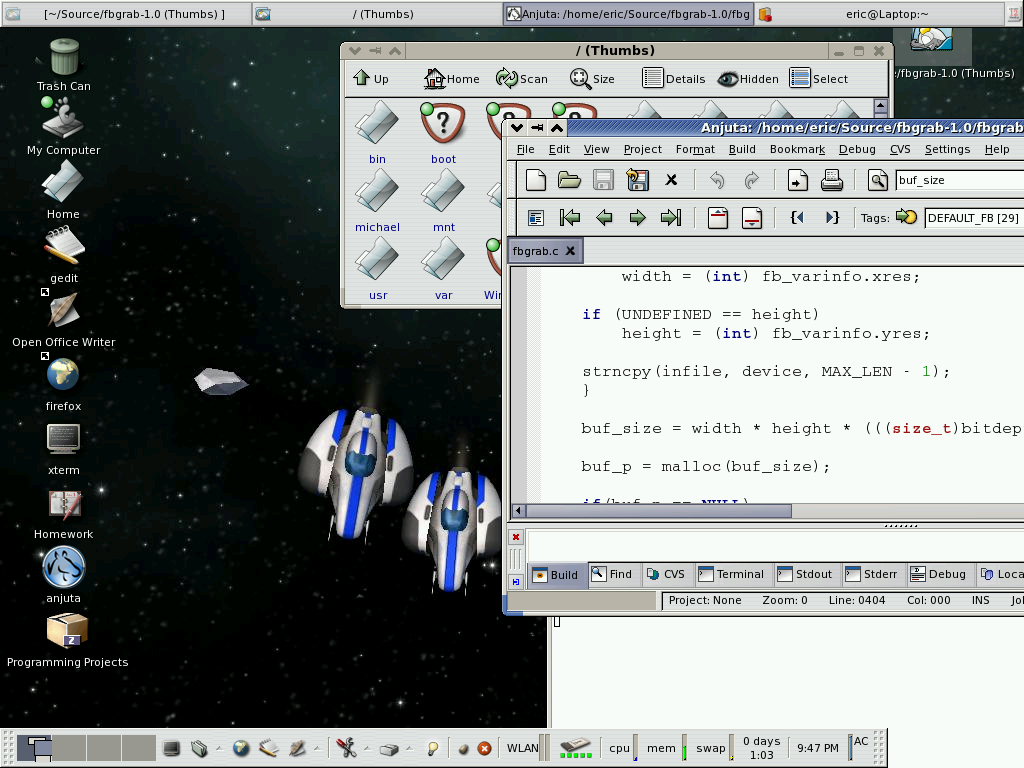Screen dimensions: 1024x768
Task: Toggle bookmark icon at left of navigation toolbar
Action: [x=536, y=217]
